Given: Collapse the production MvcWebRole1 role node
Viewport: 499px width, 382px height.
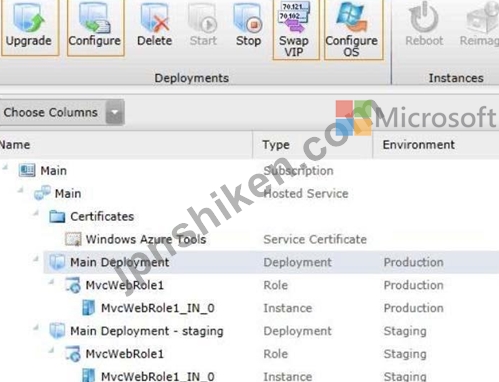Looking at the screenshot, I should coord(52,282).
